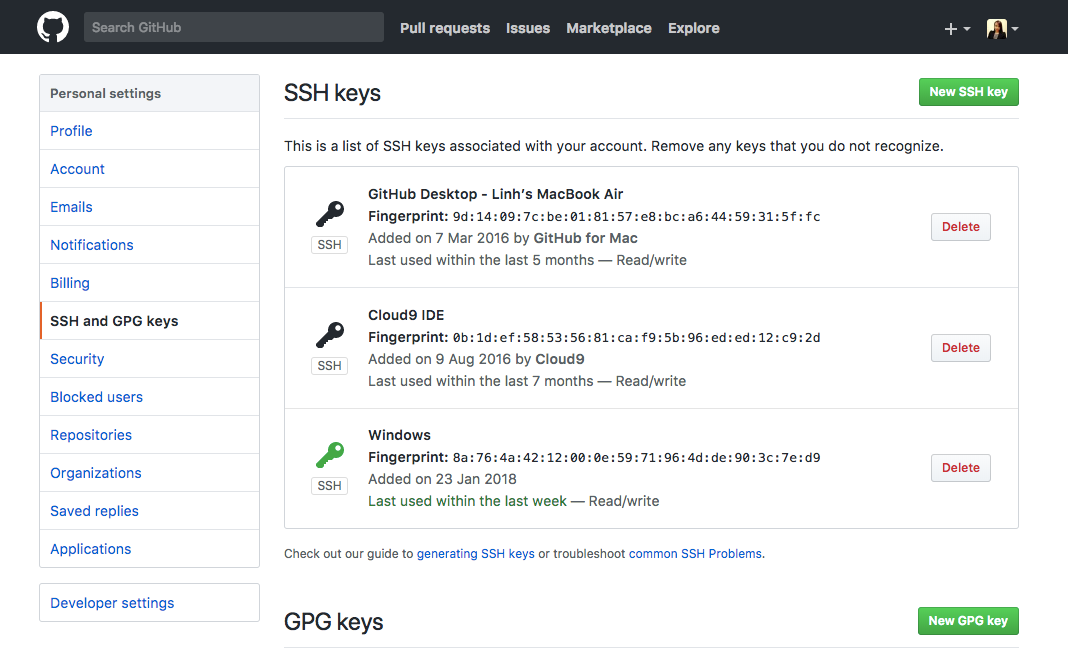1068x662 pixels.
Task: Delete the Cloud9 IDE key
Action: click(960, 348)
